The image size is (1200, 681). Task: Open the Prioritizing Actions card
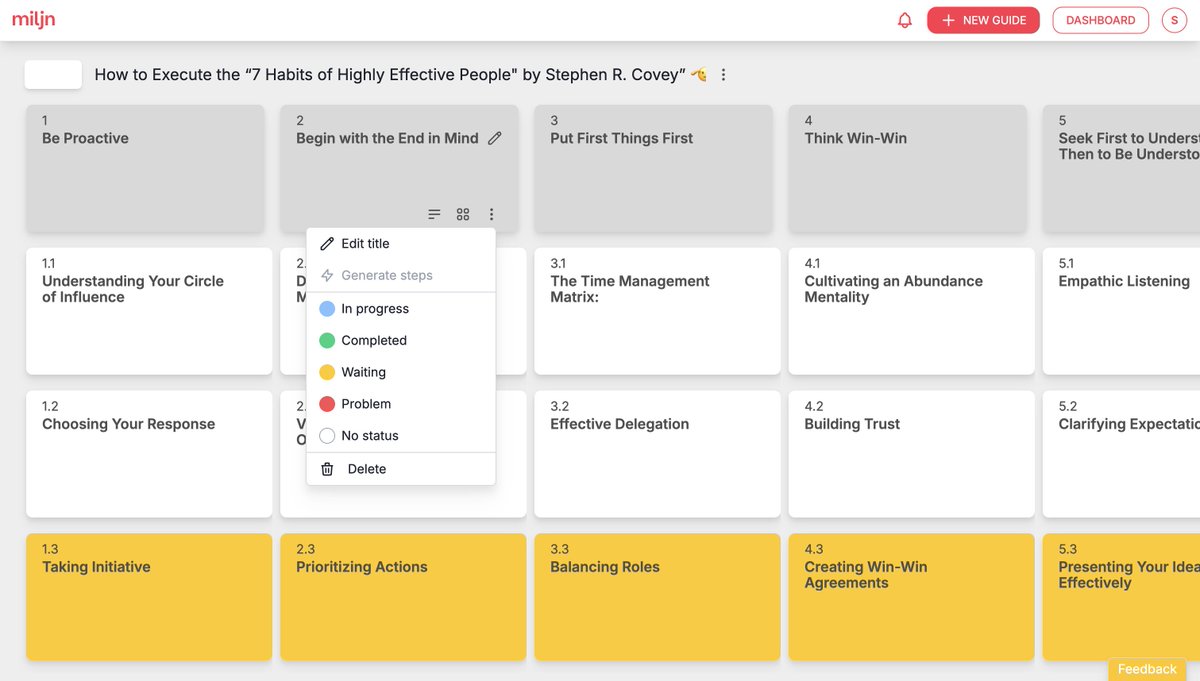(403, 597)
